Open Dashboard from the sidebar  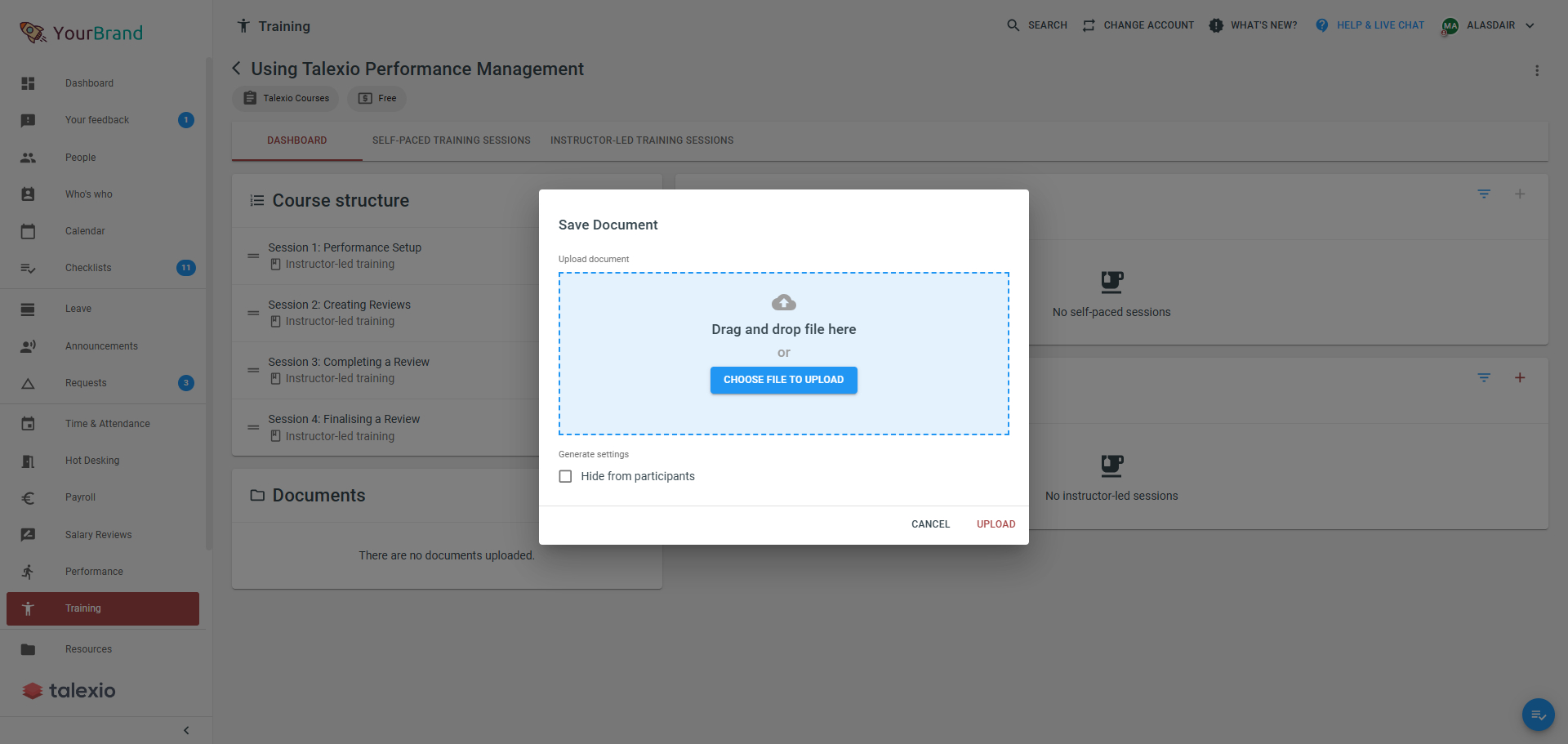tap(102, 83)
